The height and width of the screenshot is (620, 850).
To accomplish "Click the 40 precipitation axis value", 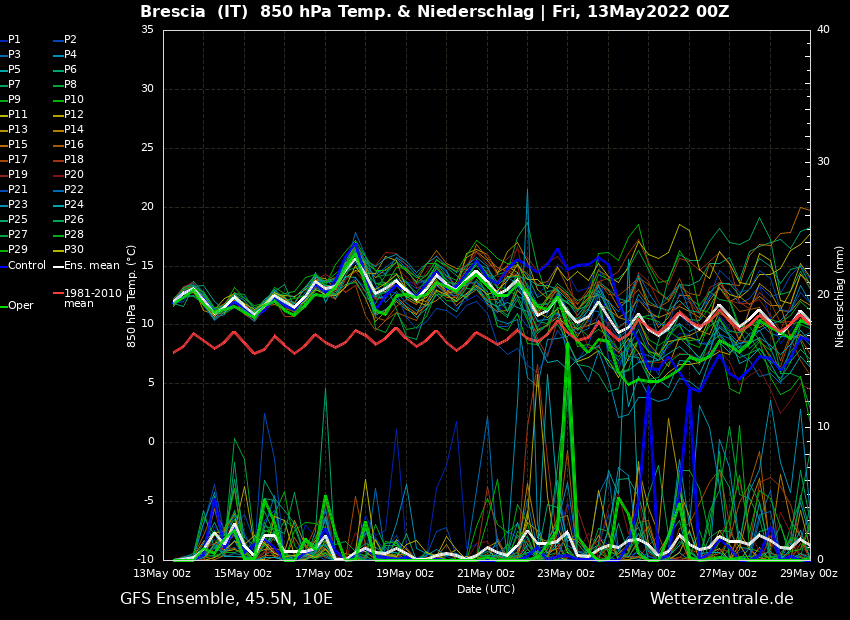I will [x=823, y=29].
